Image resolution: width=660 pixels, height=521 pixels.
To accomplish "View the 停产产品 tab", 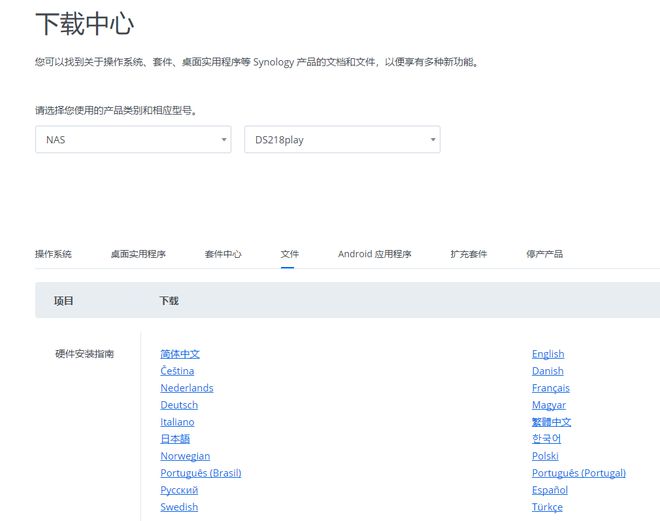I will 544,254.
